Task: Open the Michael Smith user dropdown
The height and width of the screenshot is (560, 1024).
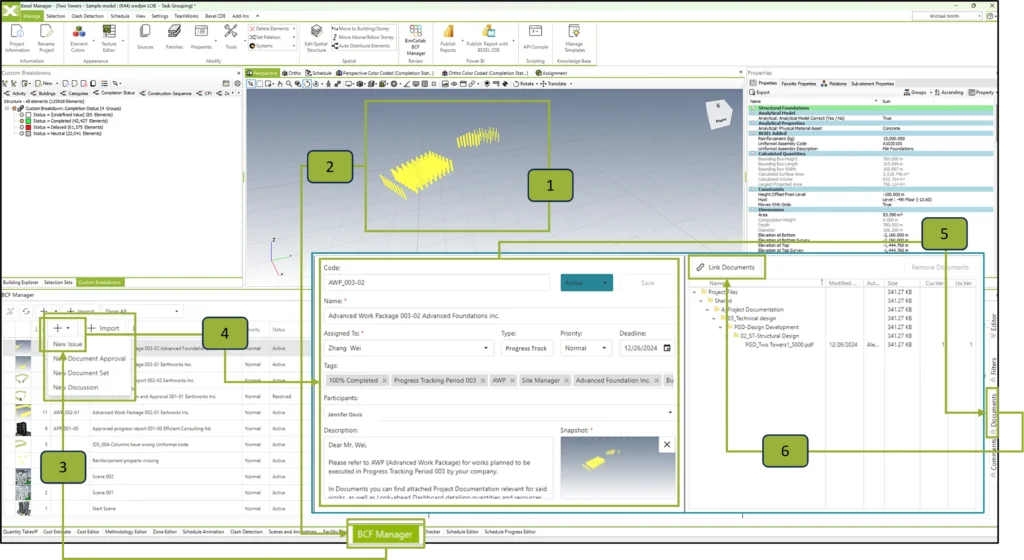Action: (x=947, y=16)
